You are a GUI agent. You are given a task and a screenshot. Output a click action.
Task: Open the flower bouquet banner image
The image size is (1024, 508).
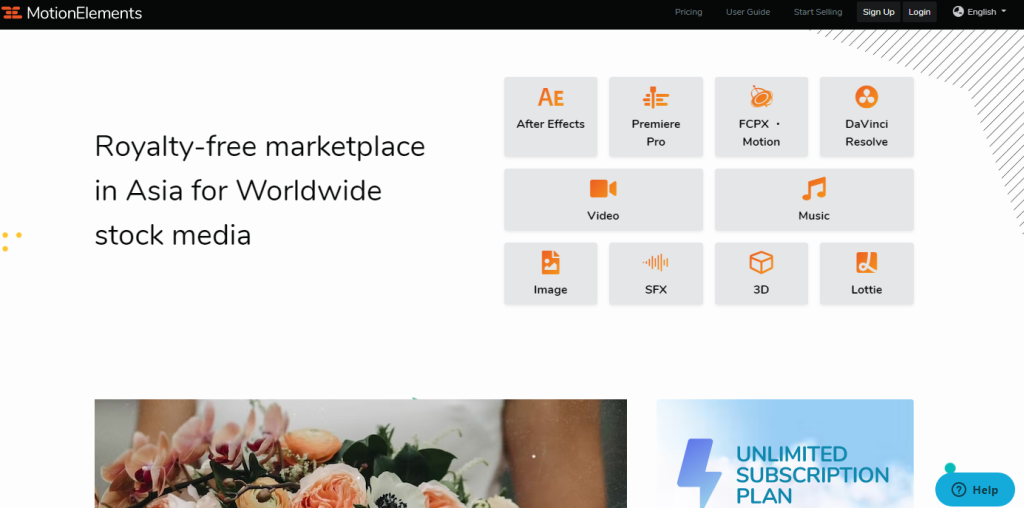(360, 454)
